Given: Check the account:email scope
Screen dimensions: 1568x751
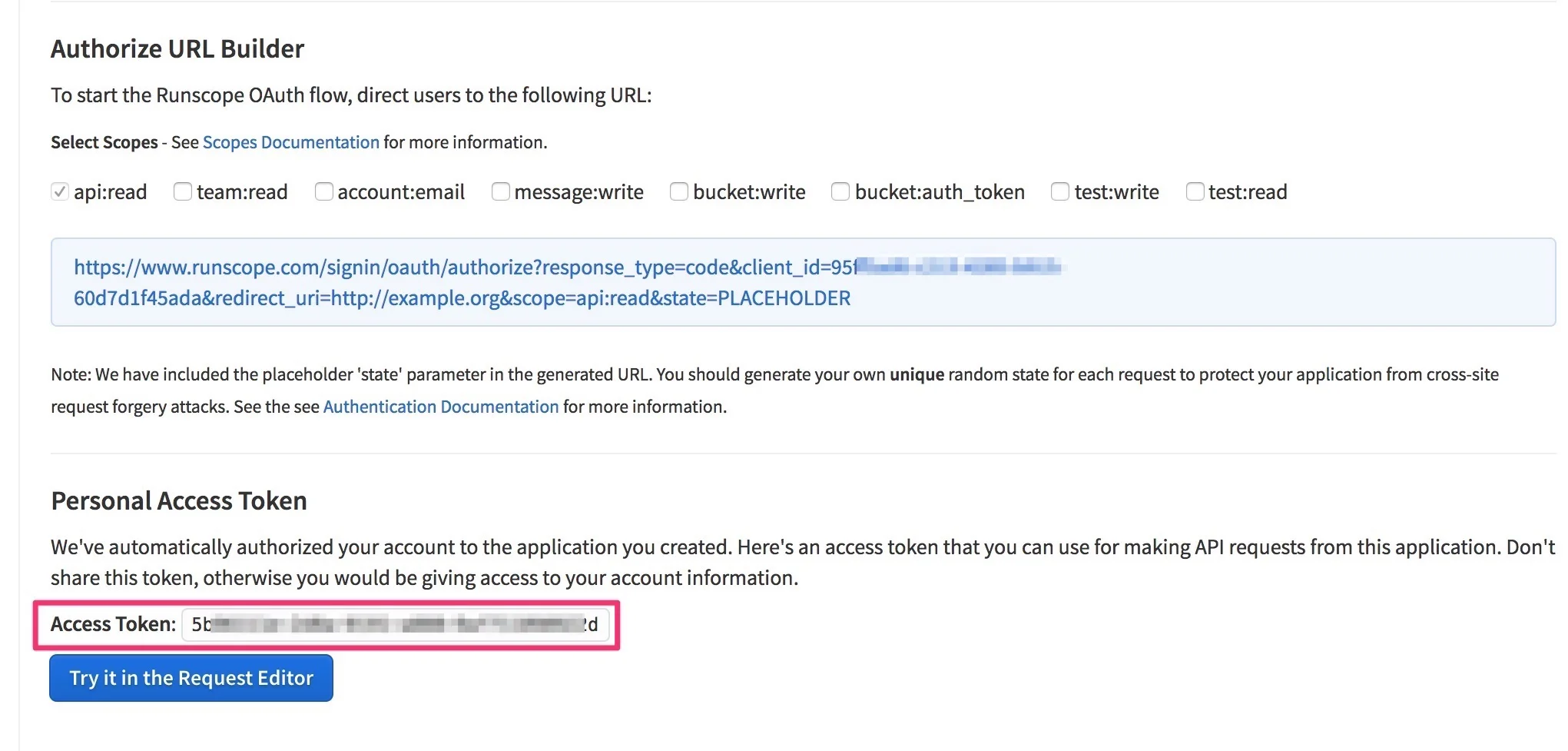Looking at the screenshot, I should pos(323,191).
